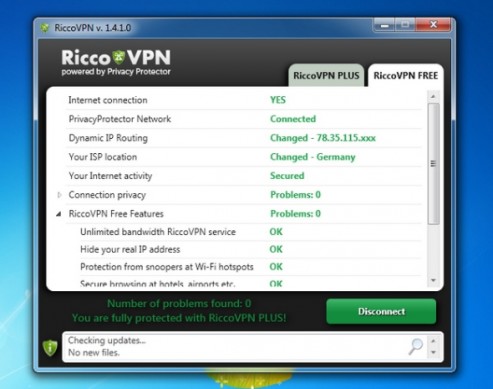The image size is (493, 389).
Task: Select Protection from snoopers at Wi-Fi hotspots
Action: click(x=251, y=267)
